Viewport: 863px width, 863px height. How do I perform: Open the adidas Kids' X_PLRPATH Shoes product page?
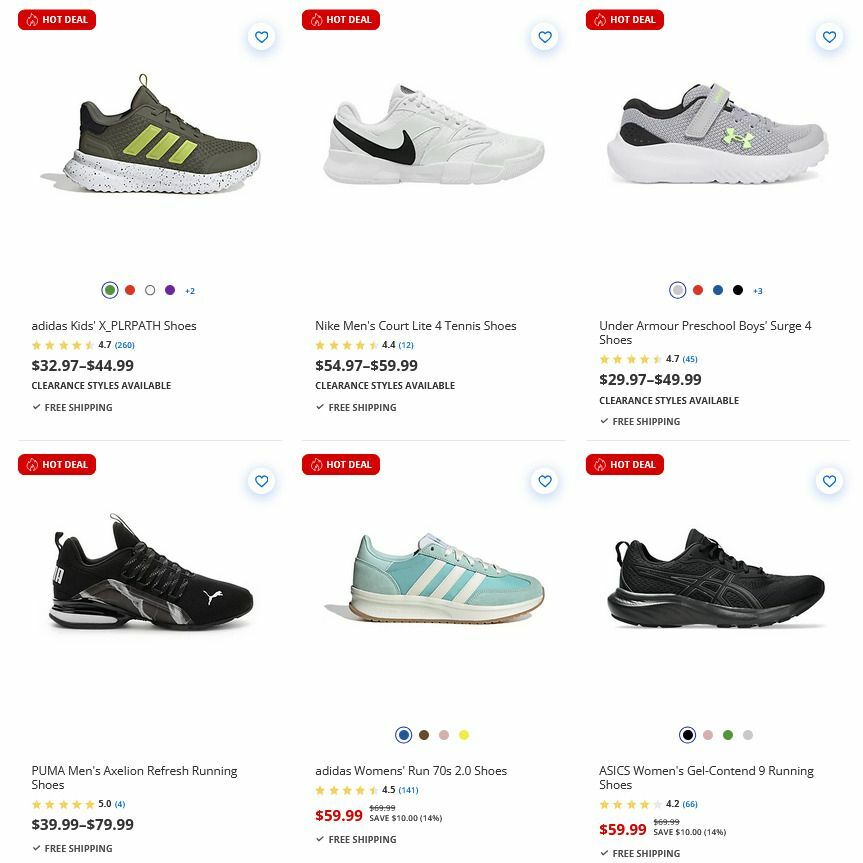pyautogui.click(x=112, y=325)
